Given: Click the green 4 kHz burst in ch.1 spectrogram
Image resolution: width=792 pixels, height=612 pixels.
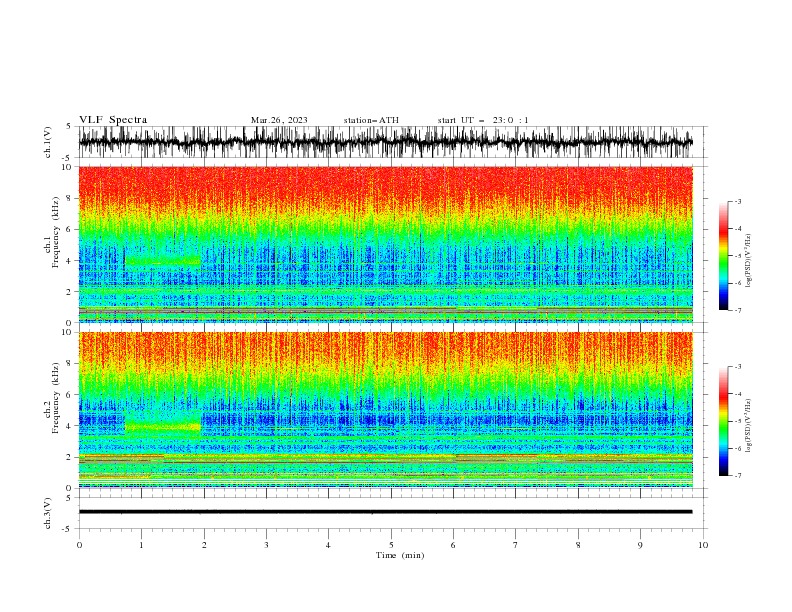Looking at the screenshot, I should click(x=163, y=261).
